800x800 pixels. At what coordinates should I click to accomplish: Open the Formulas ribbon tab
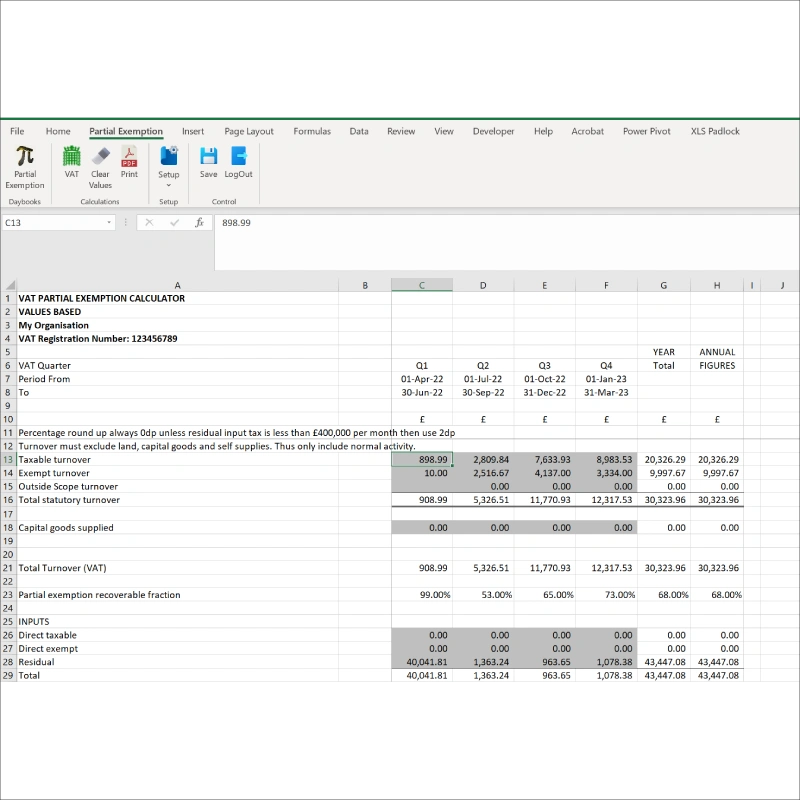312,131
